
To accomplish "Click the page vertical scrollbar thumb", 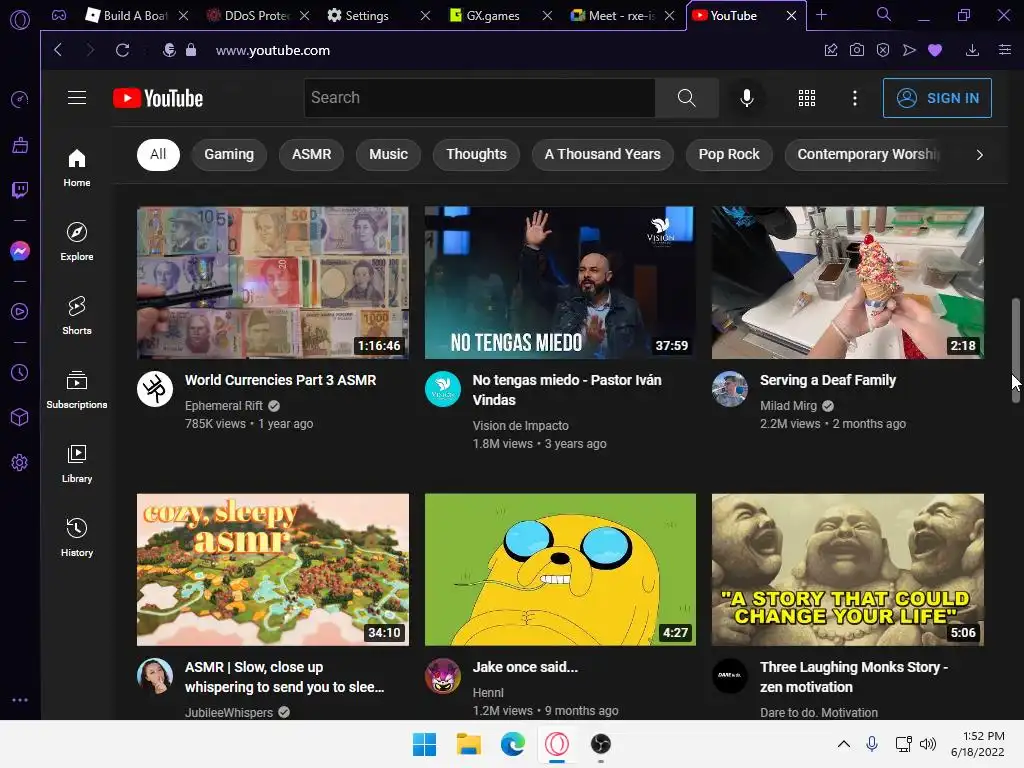I will [1016, 351].
